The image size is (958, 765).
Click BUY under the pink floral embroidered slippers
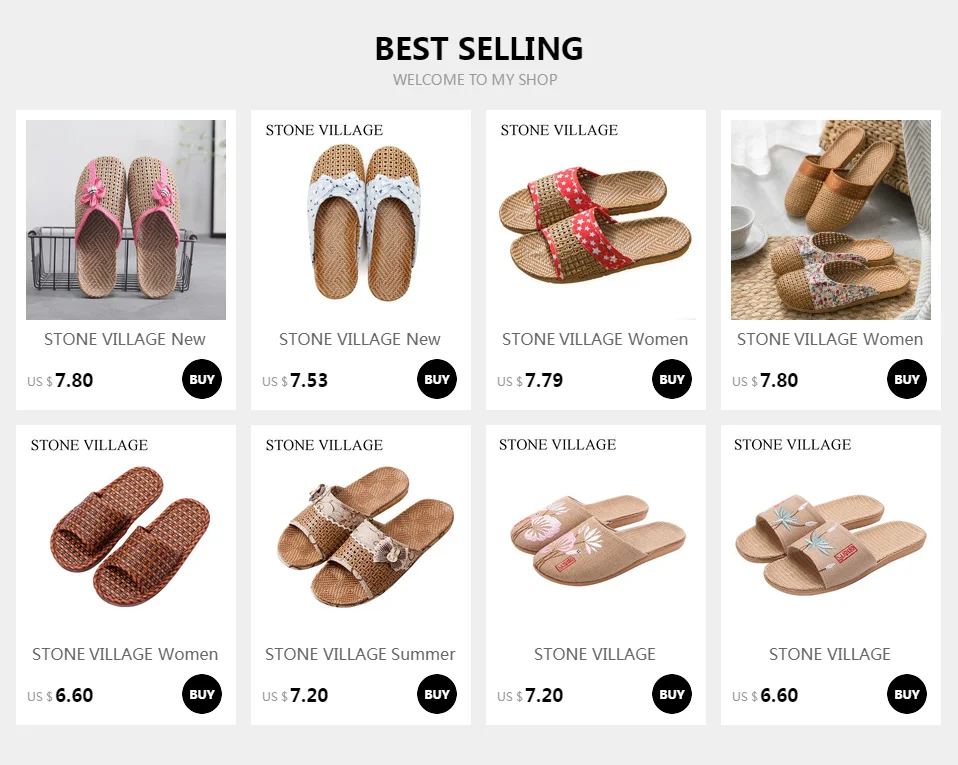pyautogui.click(x=672, y=695)
